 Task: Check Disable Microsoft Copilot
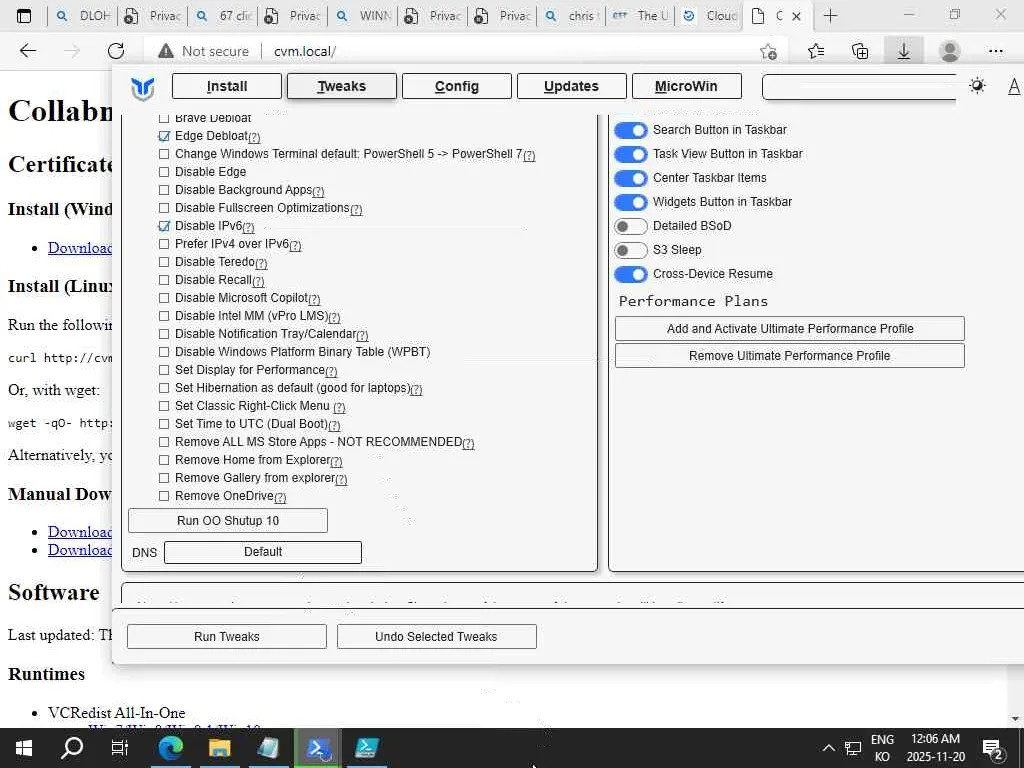tap(164, 298)
